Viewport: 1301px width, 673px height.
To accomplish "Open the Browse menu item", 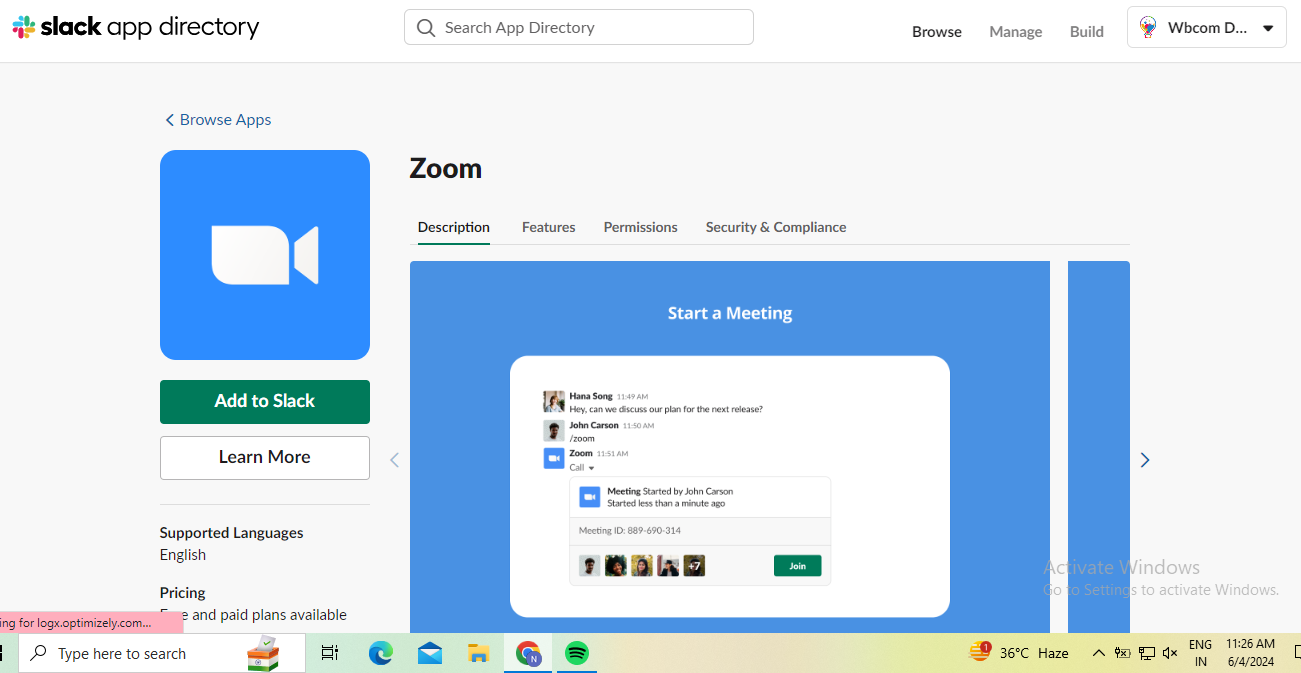I will click(x=937, y=32).
